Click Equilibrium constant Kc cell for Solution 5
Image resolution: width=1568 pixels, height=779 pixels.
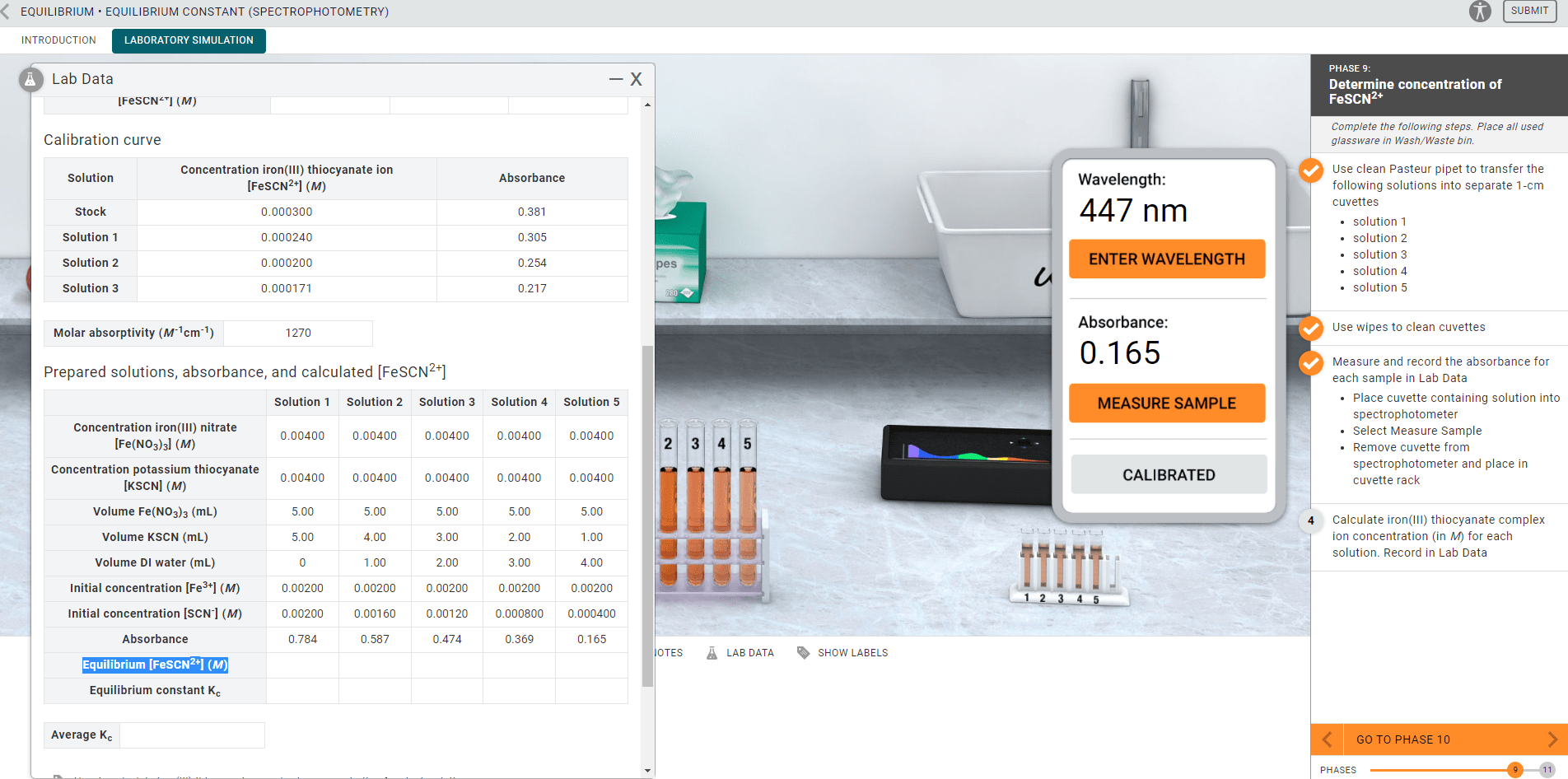pyautogui.click(x=591, y=691)
